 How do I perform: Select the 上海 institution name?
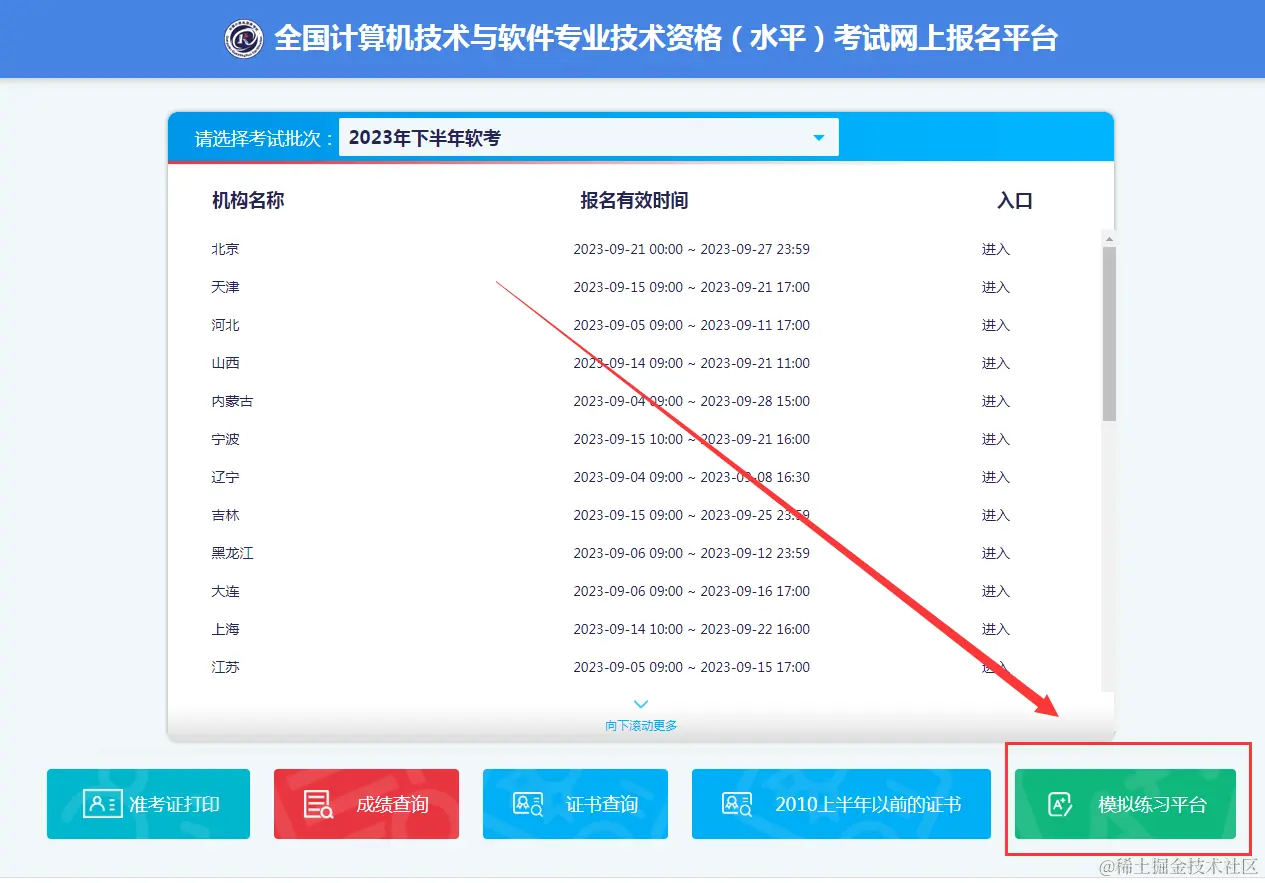coord(225,629)
